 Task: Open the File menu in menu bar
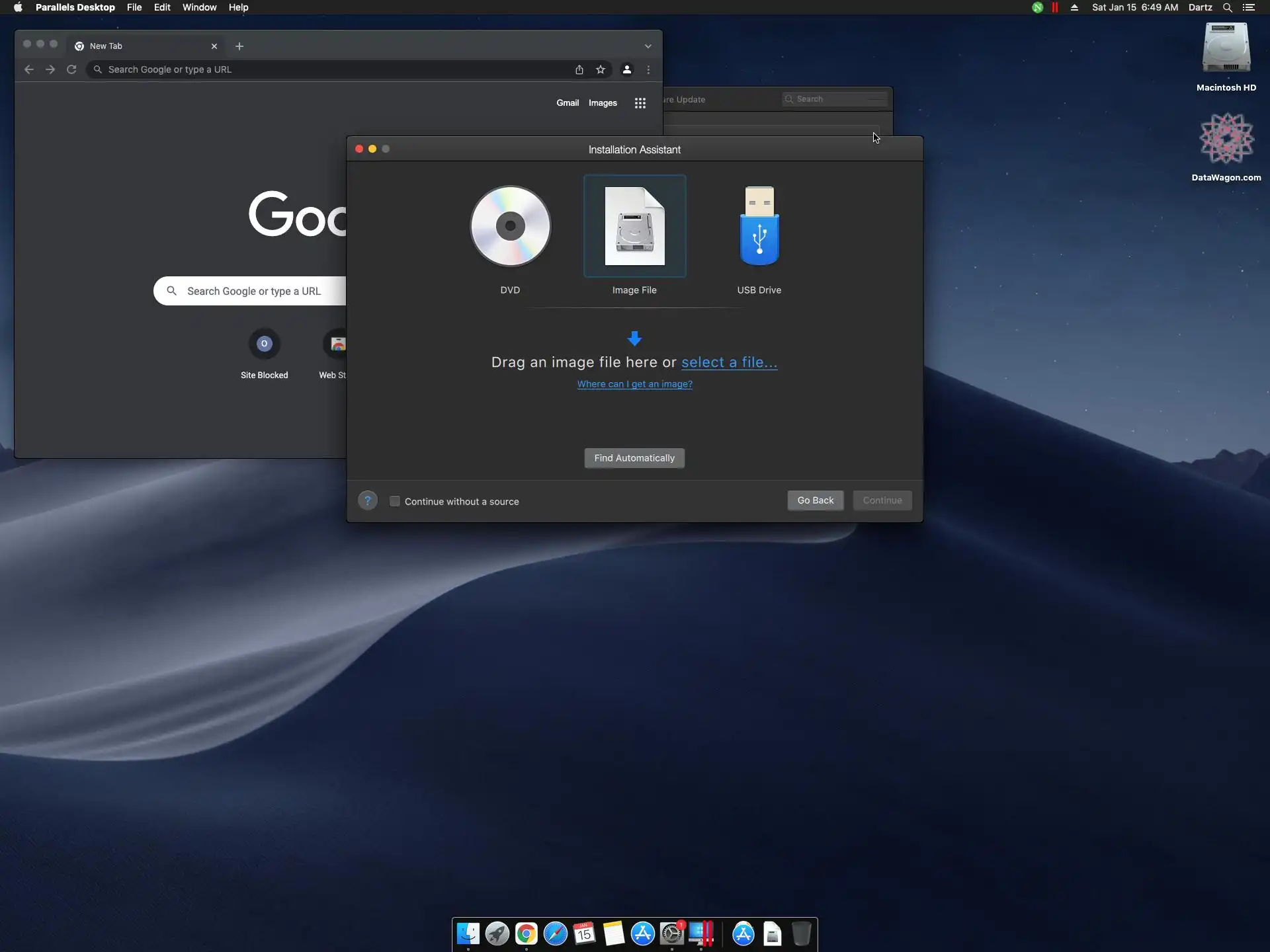[x=134, y=7]
